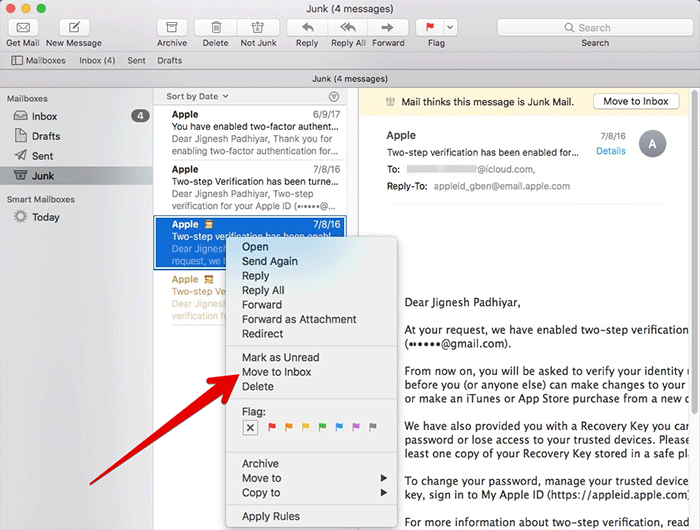700x530 pixels.
Task: Choose Forward as Attachment in context menu
Action: 312,319
